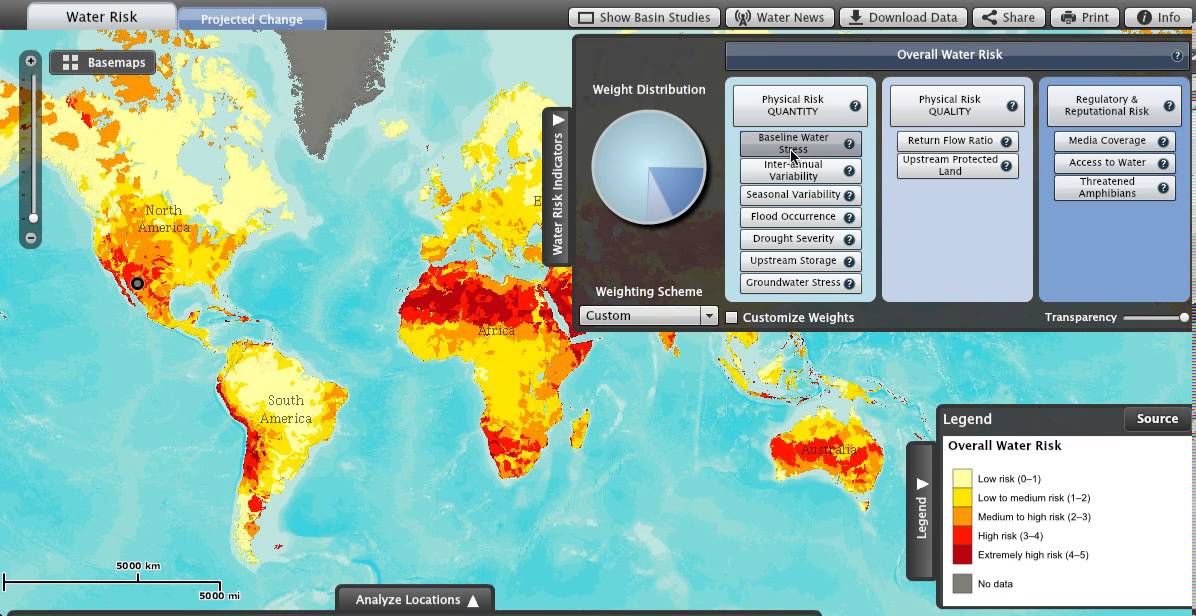Viewport: 1196px width, 616px height.
Task: Click the No data gray swatch
Action: [963, 584]
